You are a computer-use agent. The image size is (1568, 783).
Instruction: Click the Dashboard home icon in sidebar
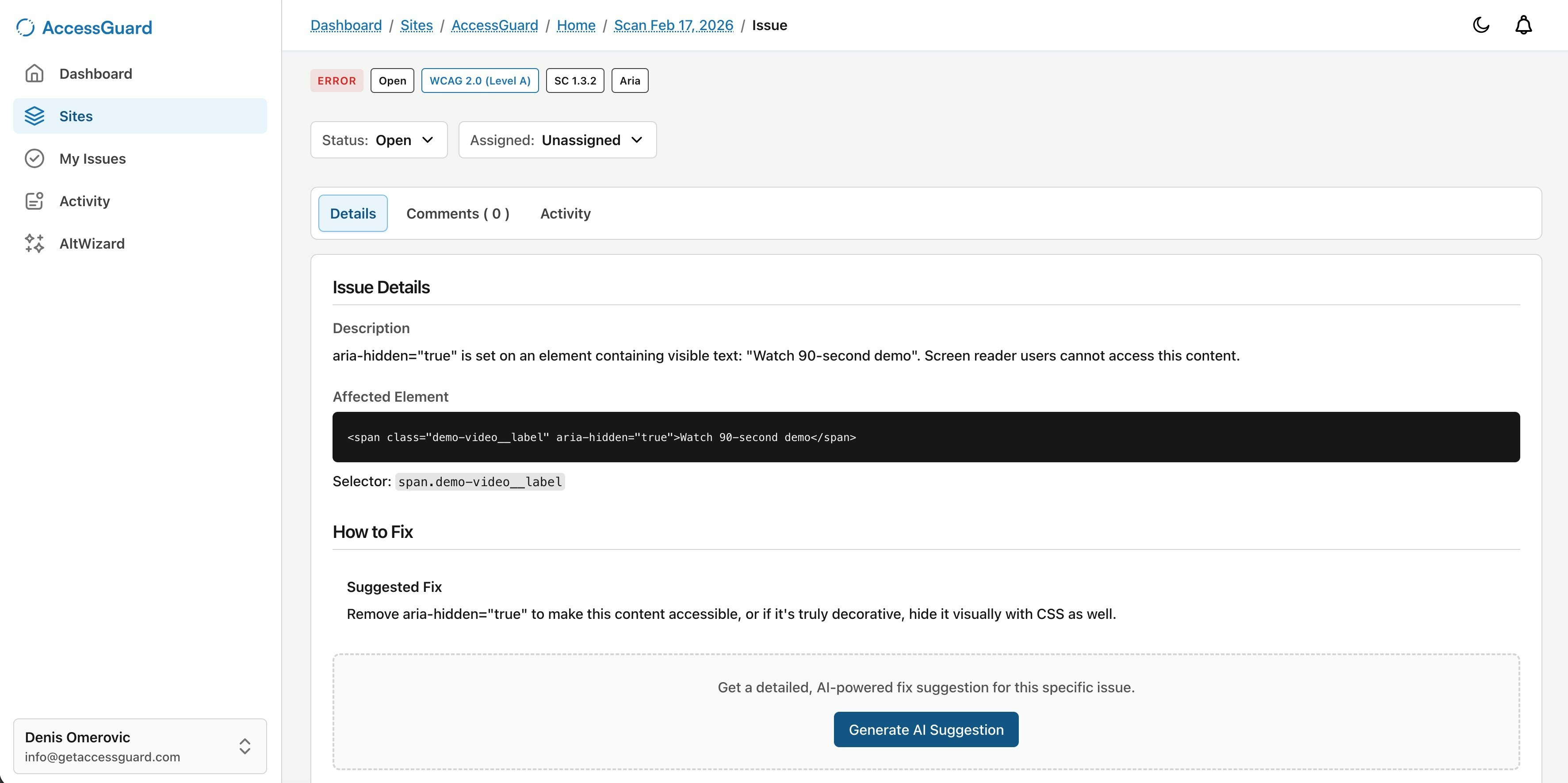pos(34,74)
